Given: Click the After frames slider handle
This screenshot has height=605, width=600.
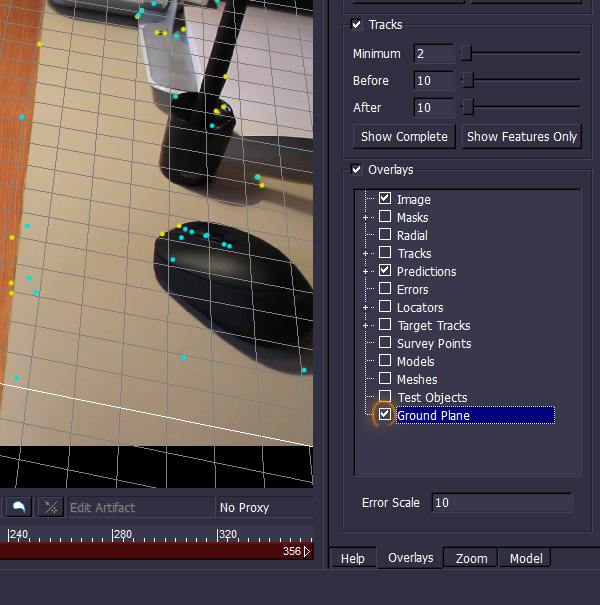Looking at the screenshot, I should pyautogui.click(x=468, y=107).
